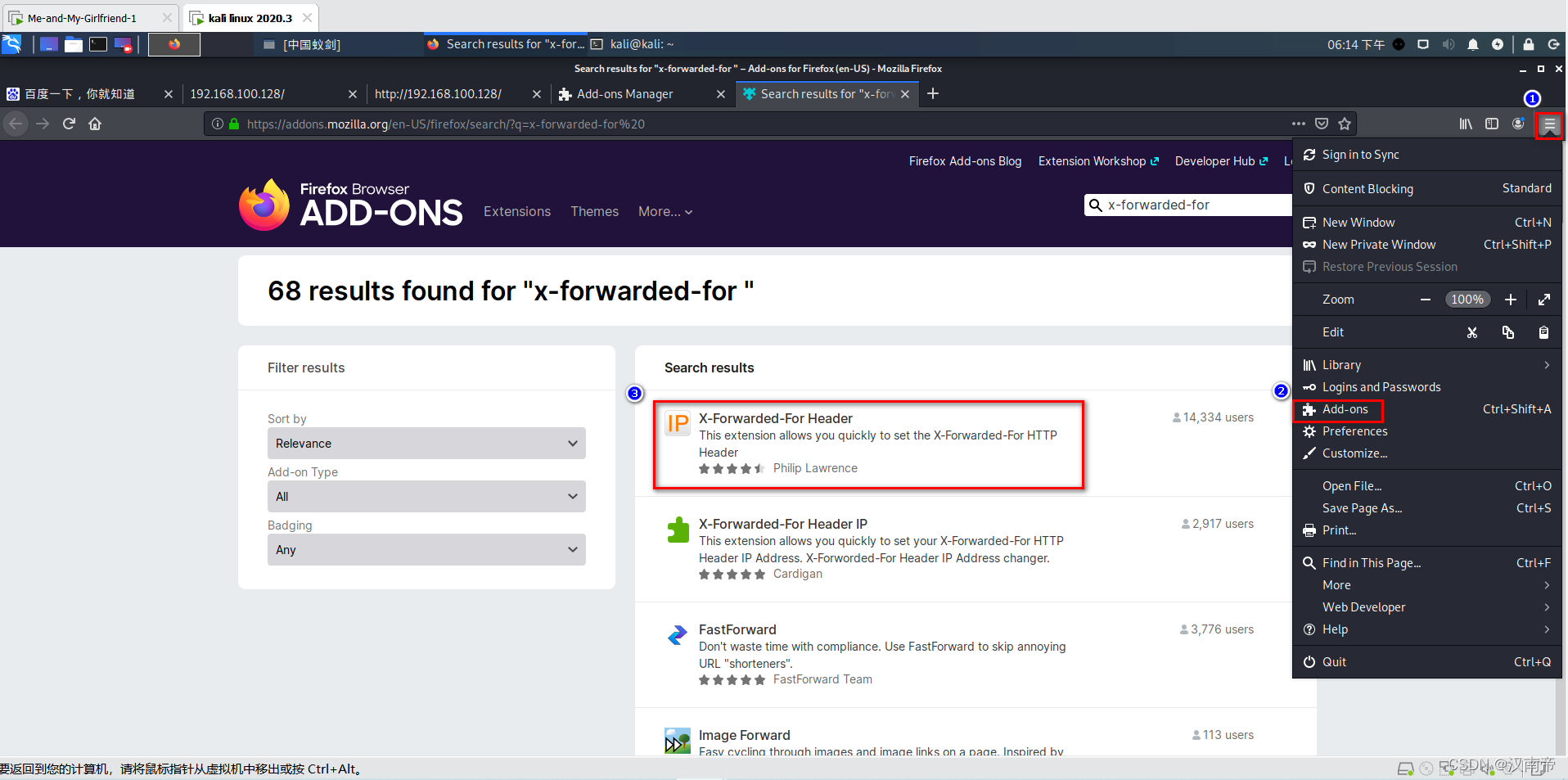The height and width of the screenshot is (780, 1568).
Task: Open the Add-on Type All dropdown
Action: pyautogui.click(x=426, y=497)
